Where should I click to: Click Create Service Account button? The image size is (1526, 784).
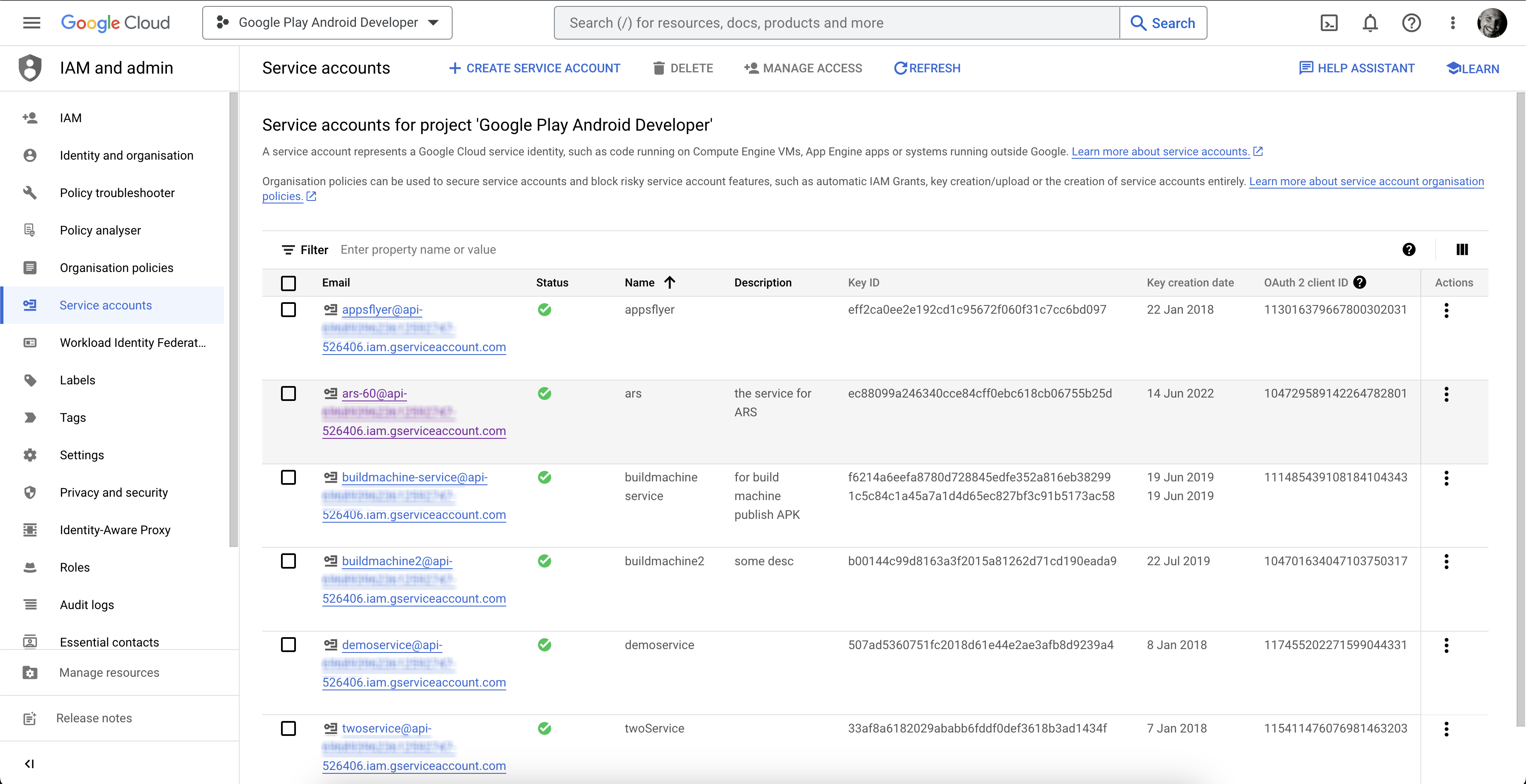pyautogui.click(x=534, y=68)
